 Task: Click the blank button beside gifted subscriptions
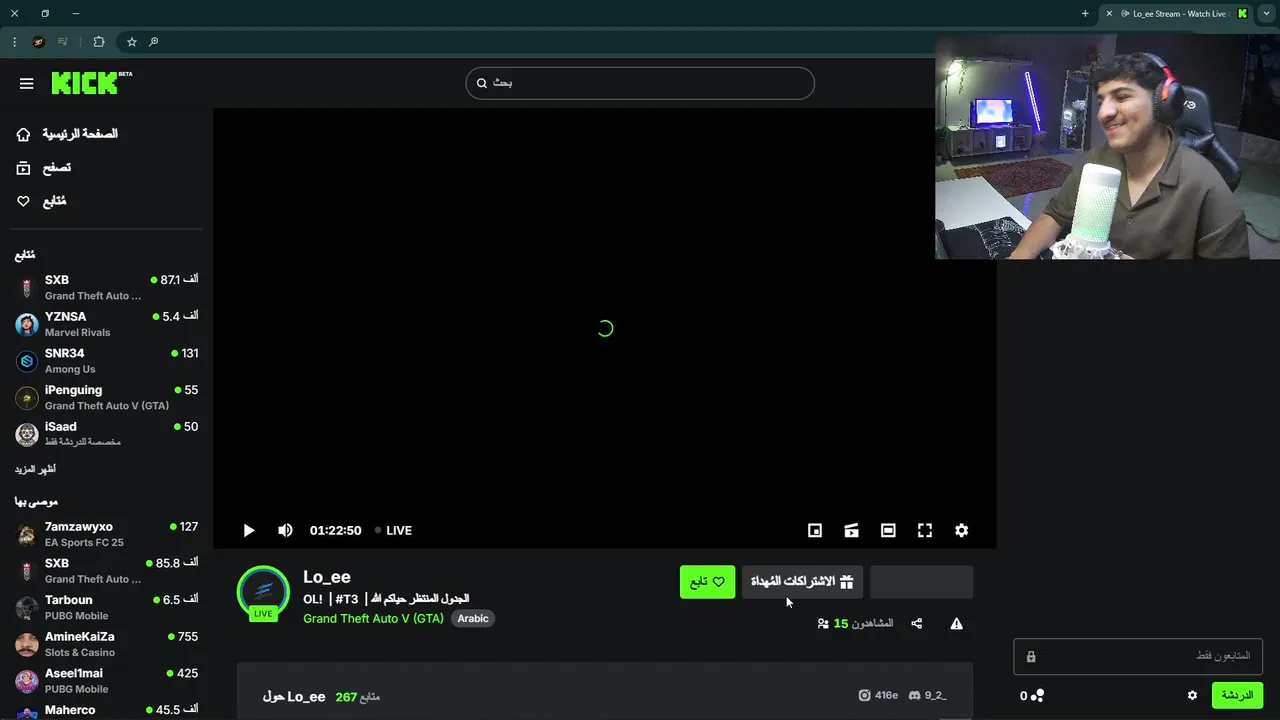point(921,582)
